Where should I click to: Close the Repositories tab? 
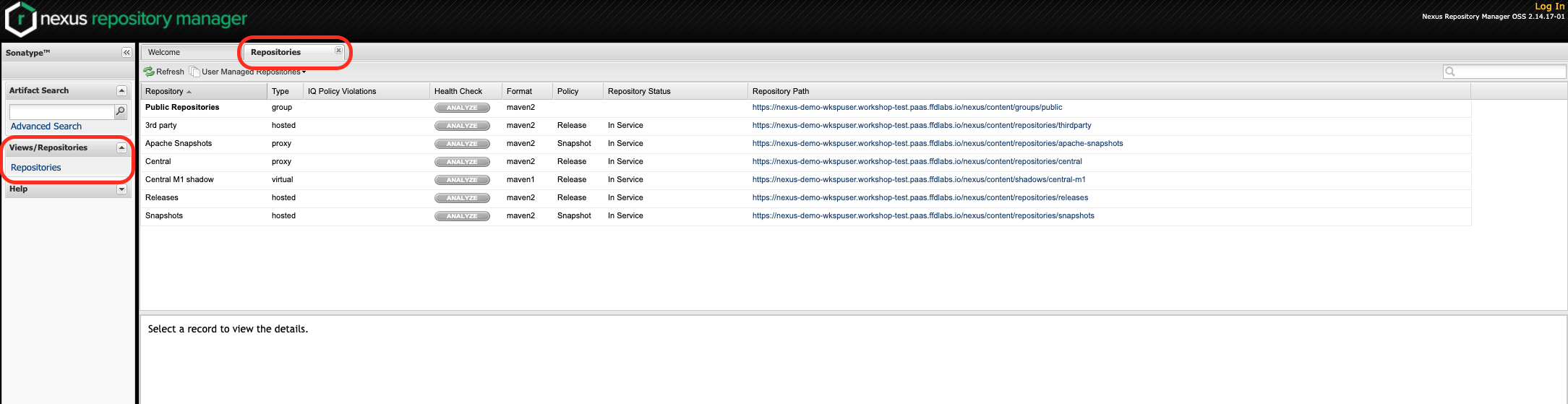pyautogui.click(x=338, y=51)
